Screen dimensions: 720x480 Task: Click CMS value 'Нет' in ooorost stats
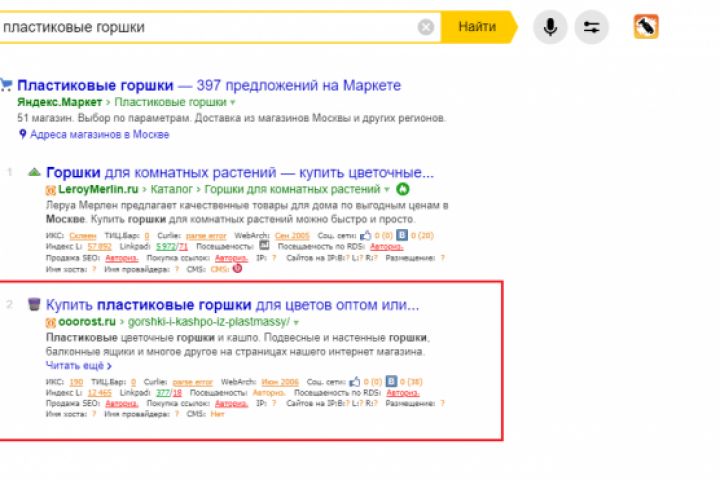217,414
